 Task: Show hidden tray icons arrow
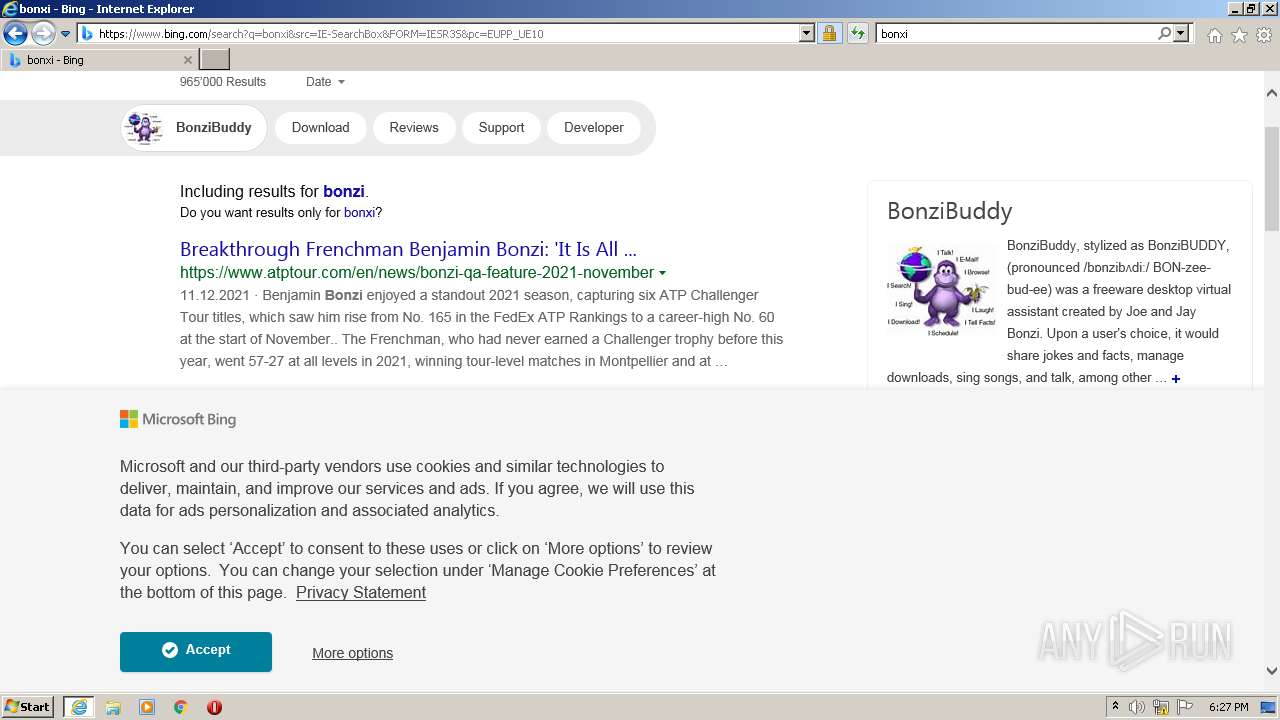coord(1115,707)
